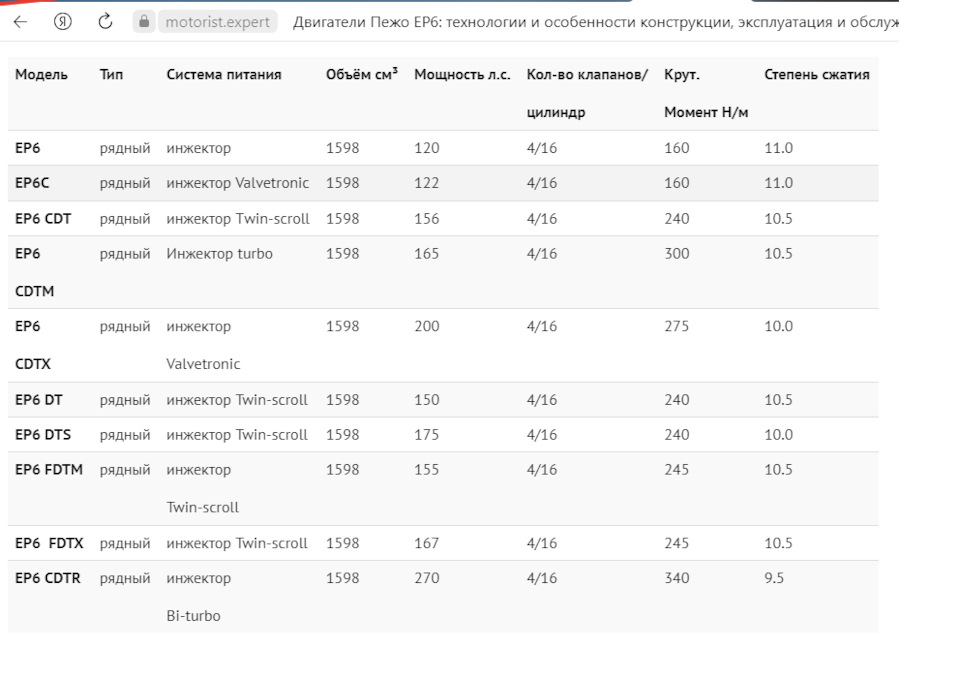960x680 pixels.
Task: Click the "Инжектор turbo" cell
Action: point(220,253)
